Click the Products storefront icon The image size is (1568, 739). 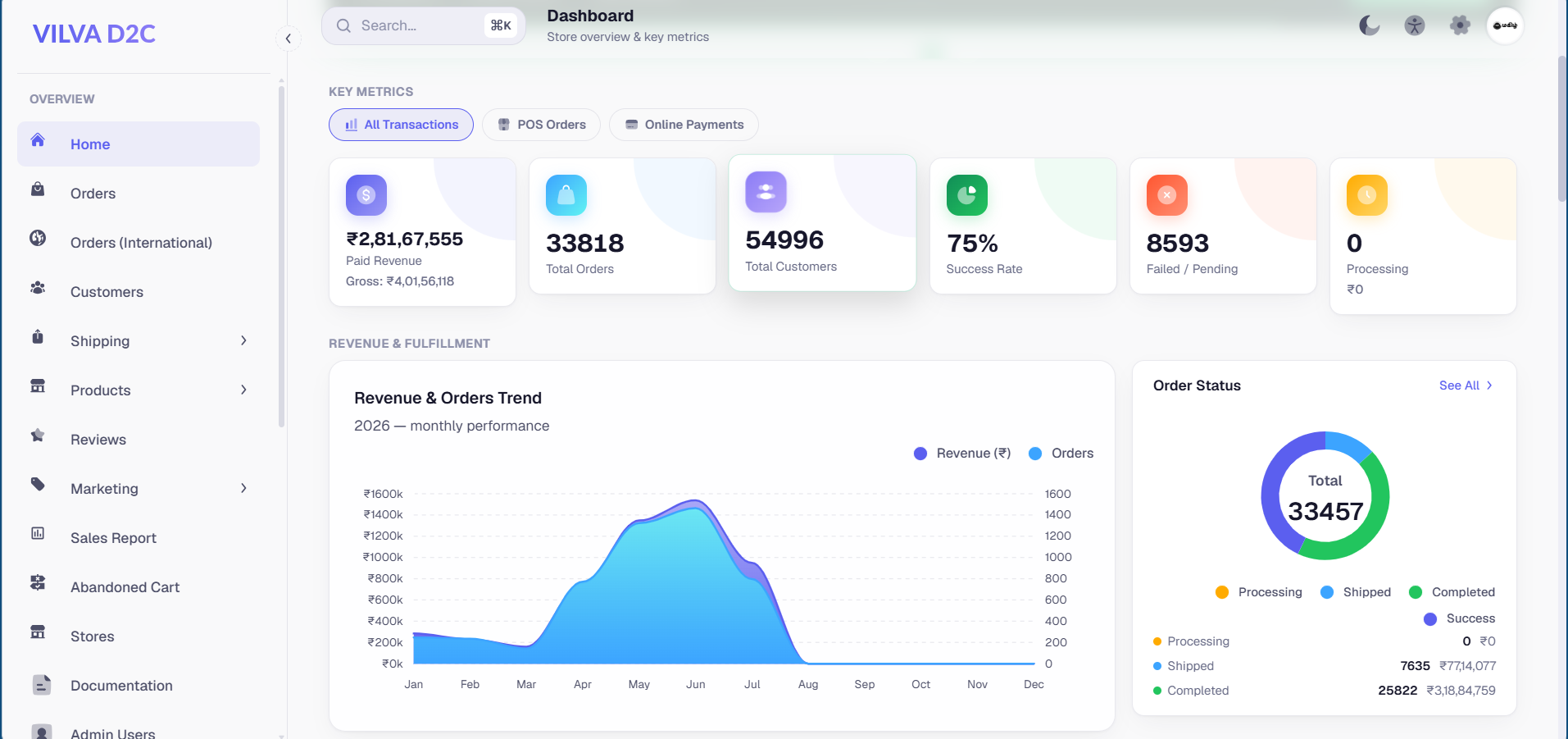pos(38,386)
